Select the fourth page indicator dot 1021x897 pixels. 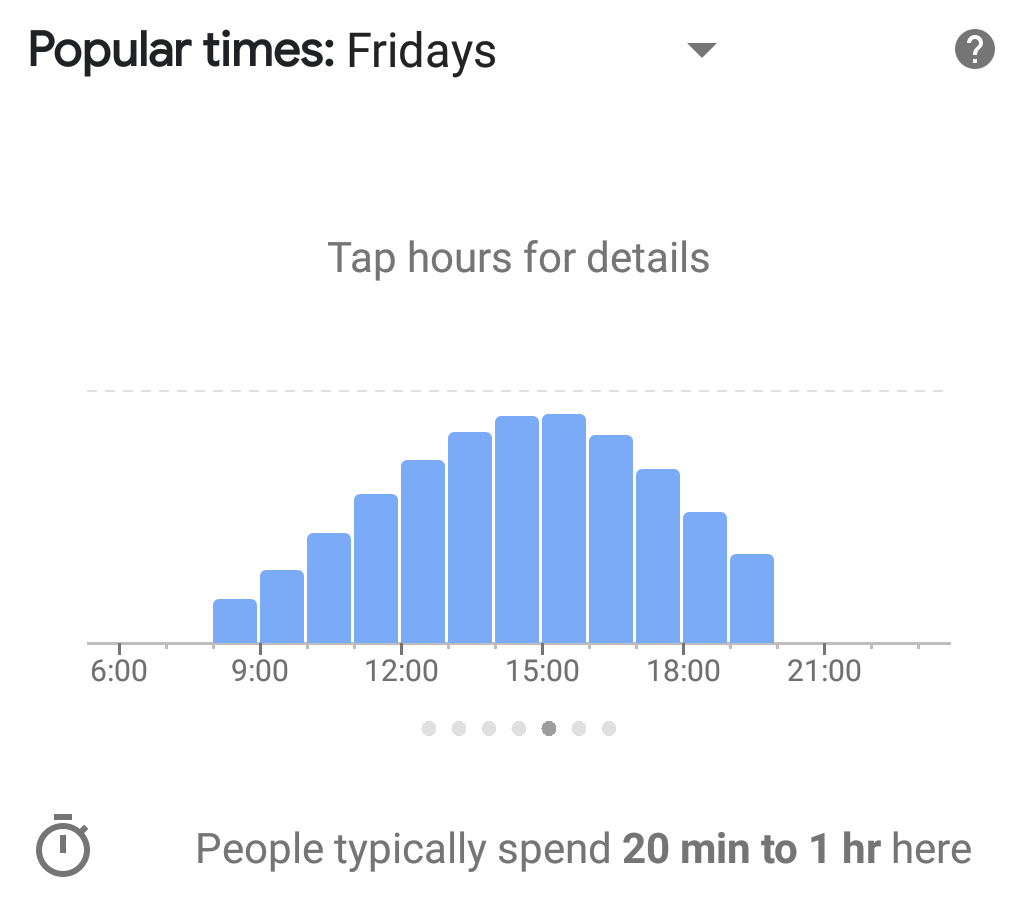519,729
